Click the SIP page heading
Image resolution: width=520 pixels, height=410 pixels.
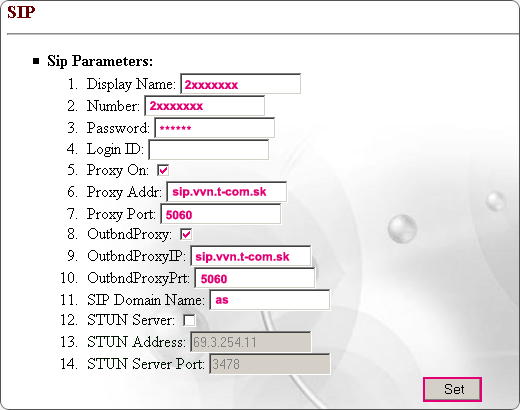click(21, 12)
